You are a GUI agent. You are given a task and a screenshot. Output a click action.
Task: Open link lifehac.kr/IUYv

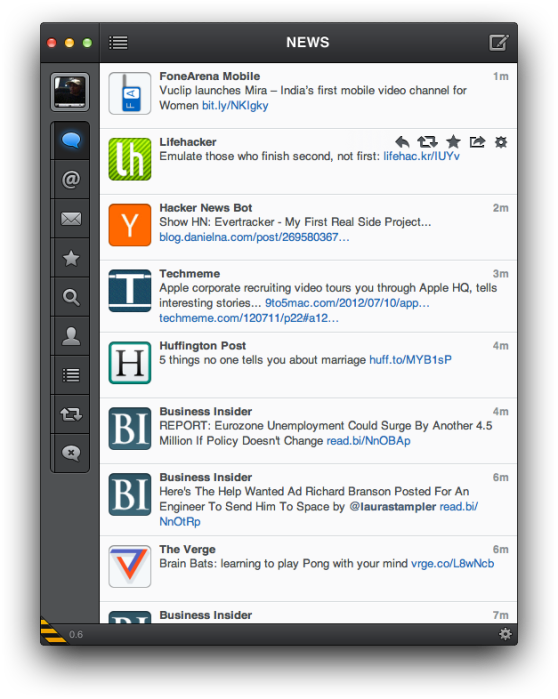pos(421,156)
